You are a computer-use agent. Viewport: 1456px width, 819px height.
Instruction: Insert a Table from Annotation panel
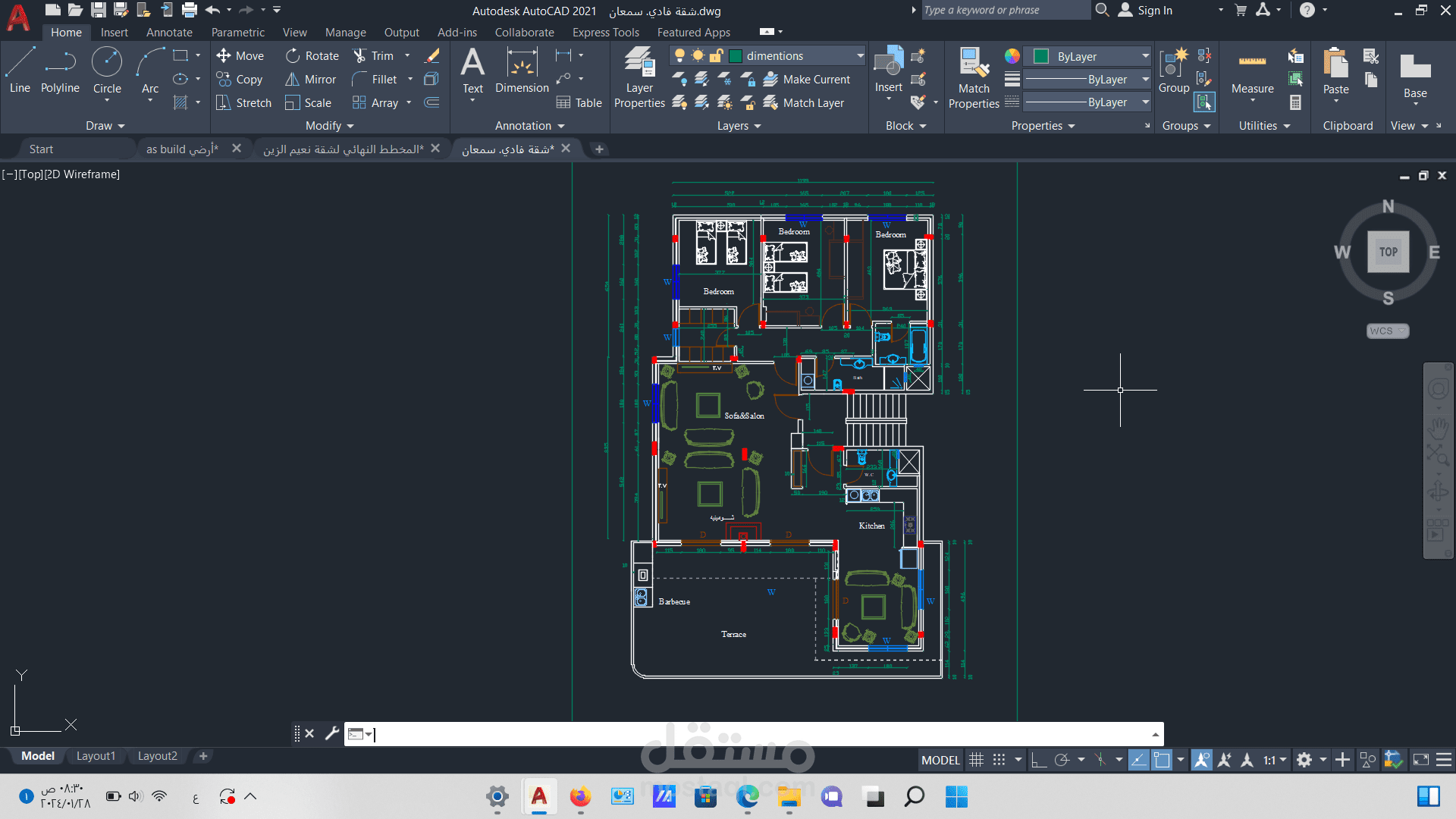(579, 102)
